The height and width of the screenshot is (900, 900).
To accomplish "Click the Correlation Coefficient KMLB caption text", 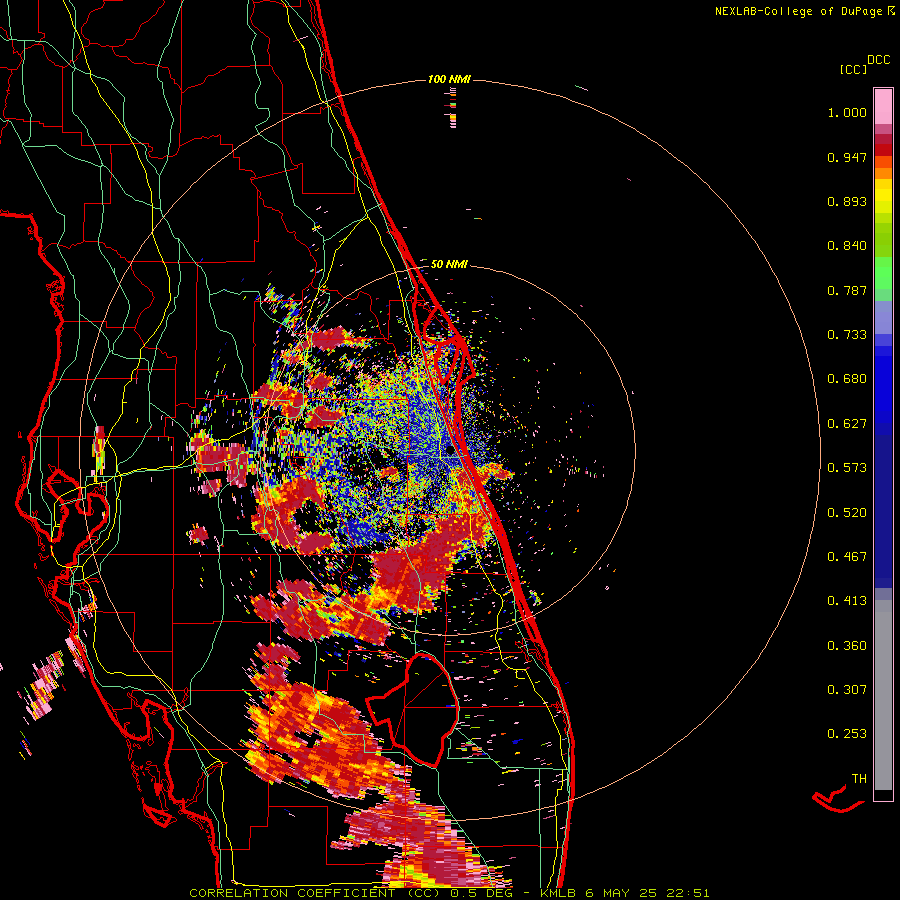I will point(449,893).
